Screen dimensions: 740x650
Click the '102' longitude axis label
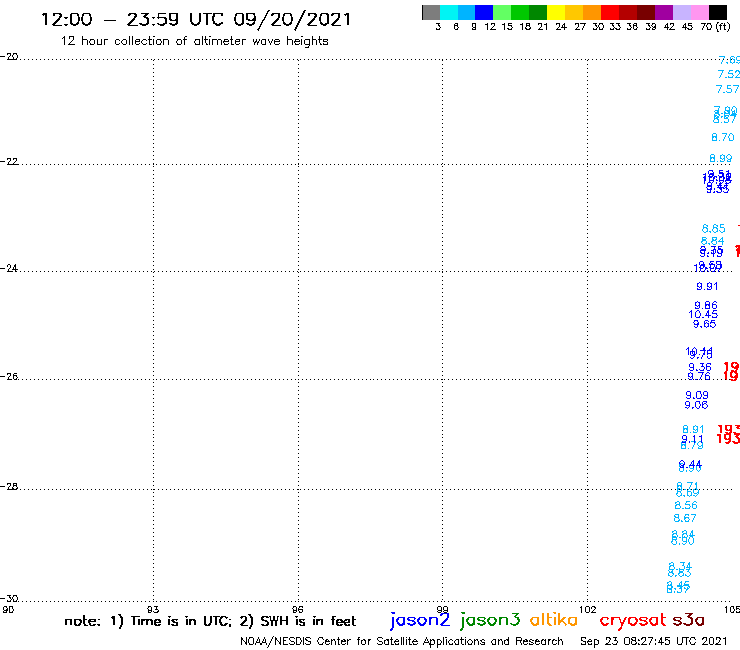tap(588, 609)
